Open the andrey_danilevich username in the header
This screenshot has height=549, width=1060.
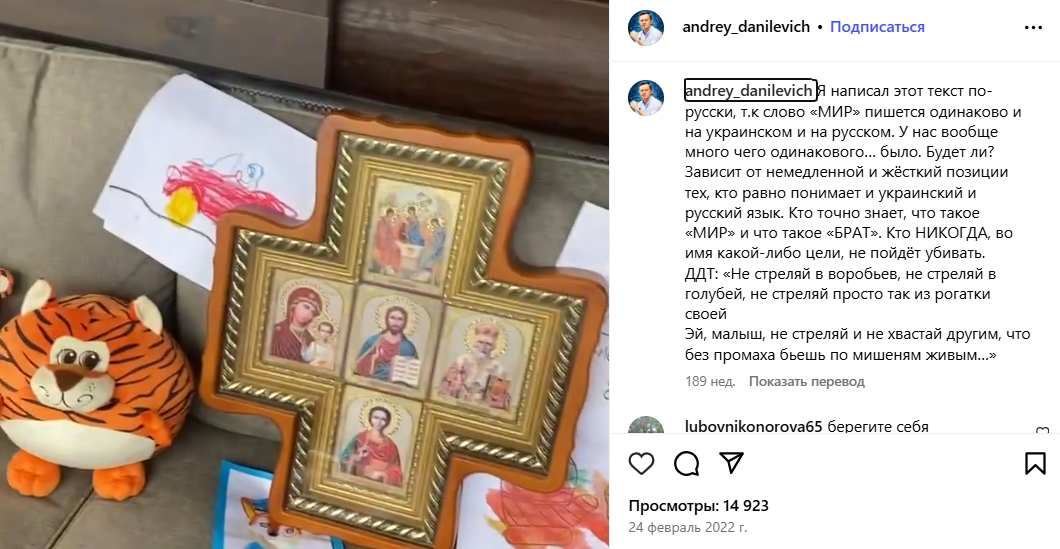point(746,27)
